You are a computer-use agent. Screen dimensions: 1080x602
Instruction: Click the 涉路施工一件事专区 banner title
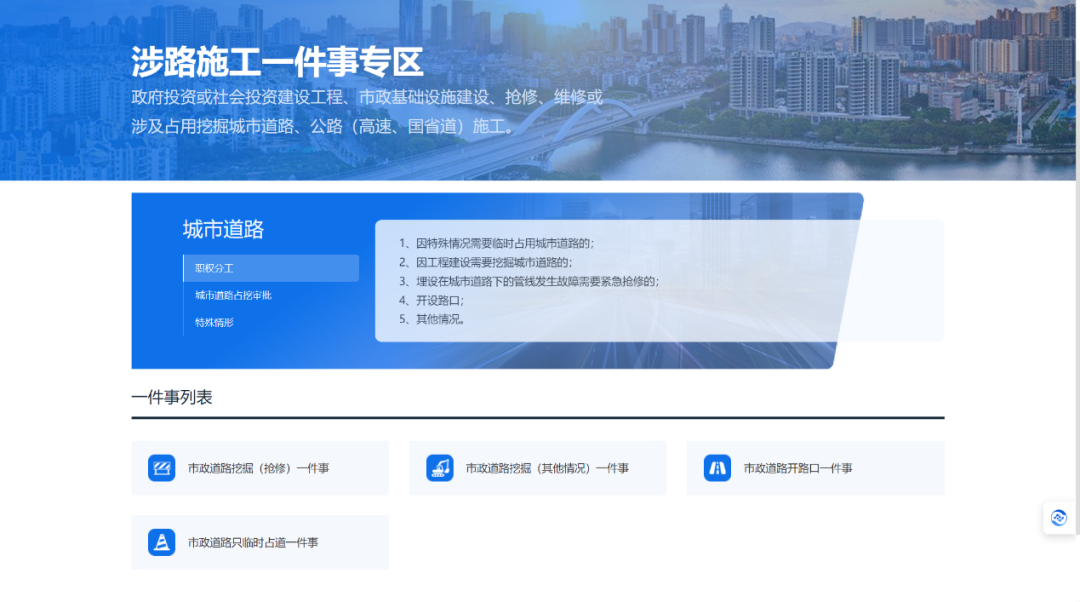click(x=277, y=62)
